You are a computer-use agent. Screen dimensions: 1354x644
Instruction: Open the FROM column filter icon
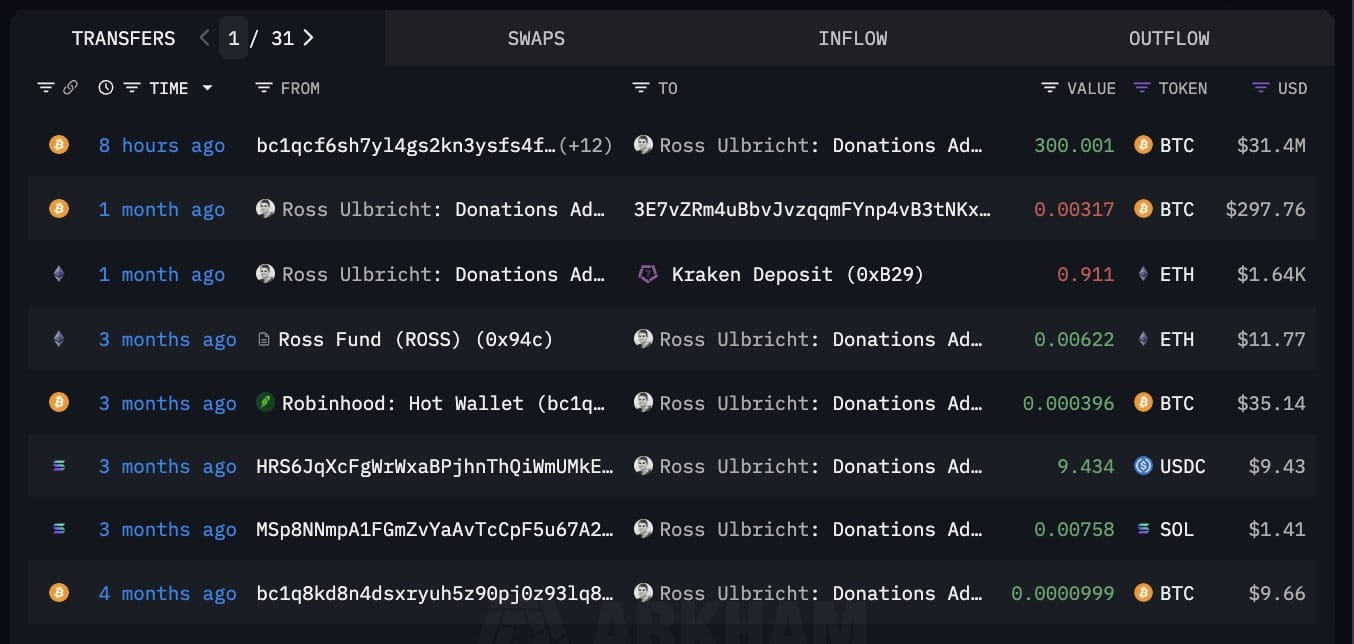pyautogui.click(x=264, y=88)
